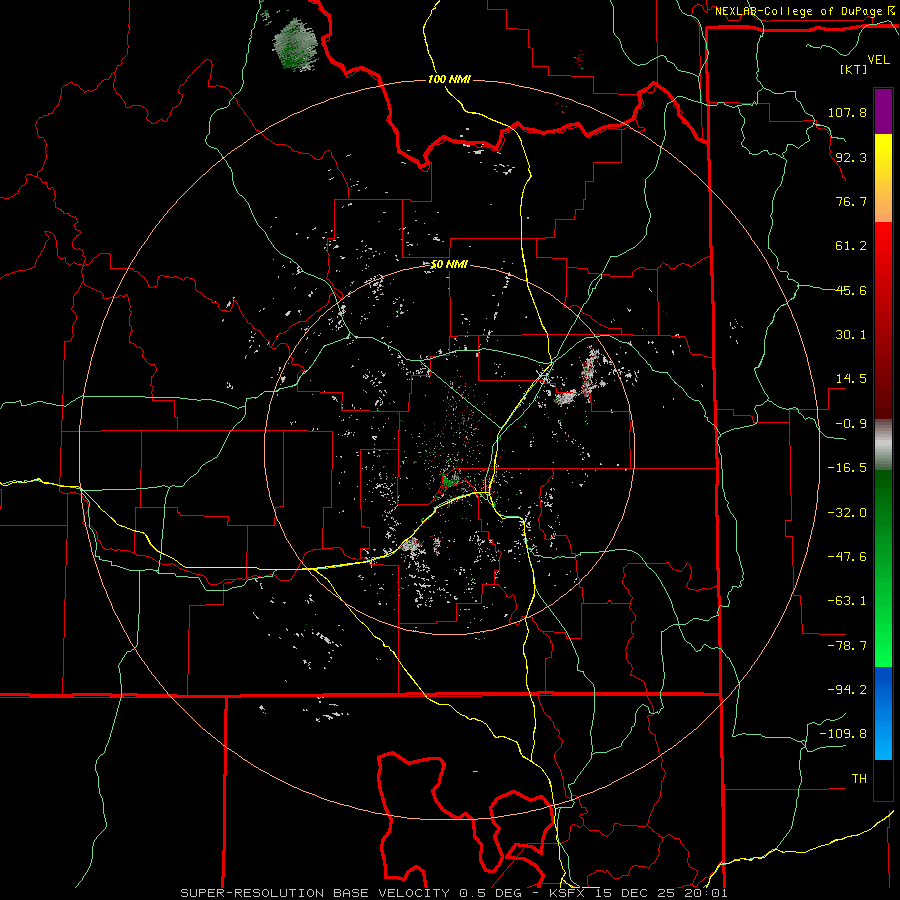Select the 76.7 legend value

[x=851, y=201]
